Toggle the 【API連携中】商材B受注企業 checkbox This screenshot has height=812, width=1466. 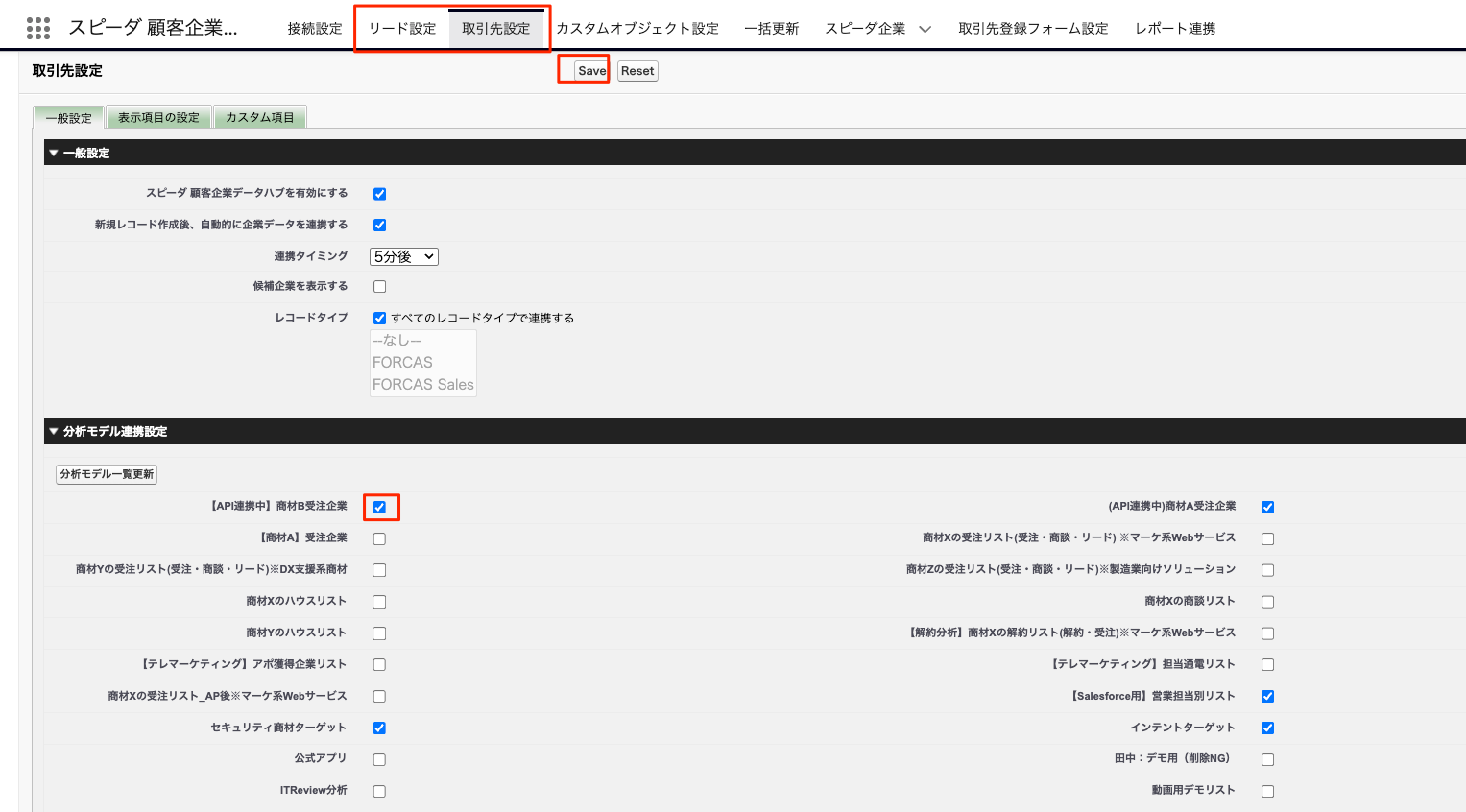(x=379, y=507)
